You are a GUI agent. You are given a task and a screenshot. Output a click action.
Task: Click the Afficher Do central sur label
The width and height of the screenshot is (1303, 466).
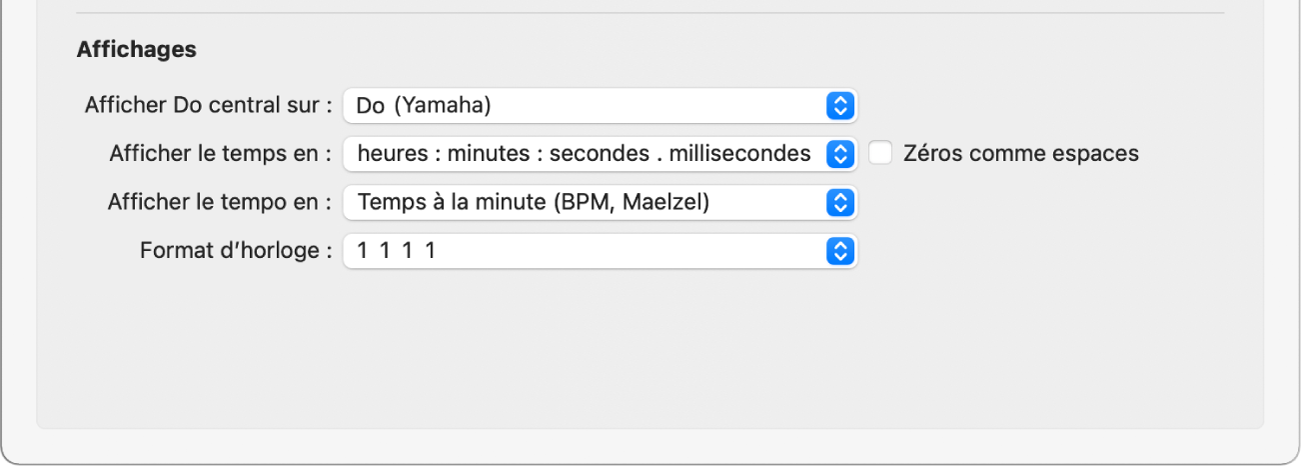(208, 105)
